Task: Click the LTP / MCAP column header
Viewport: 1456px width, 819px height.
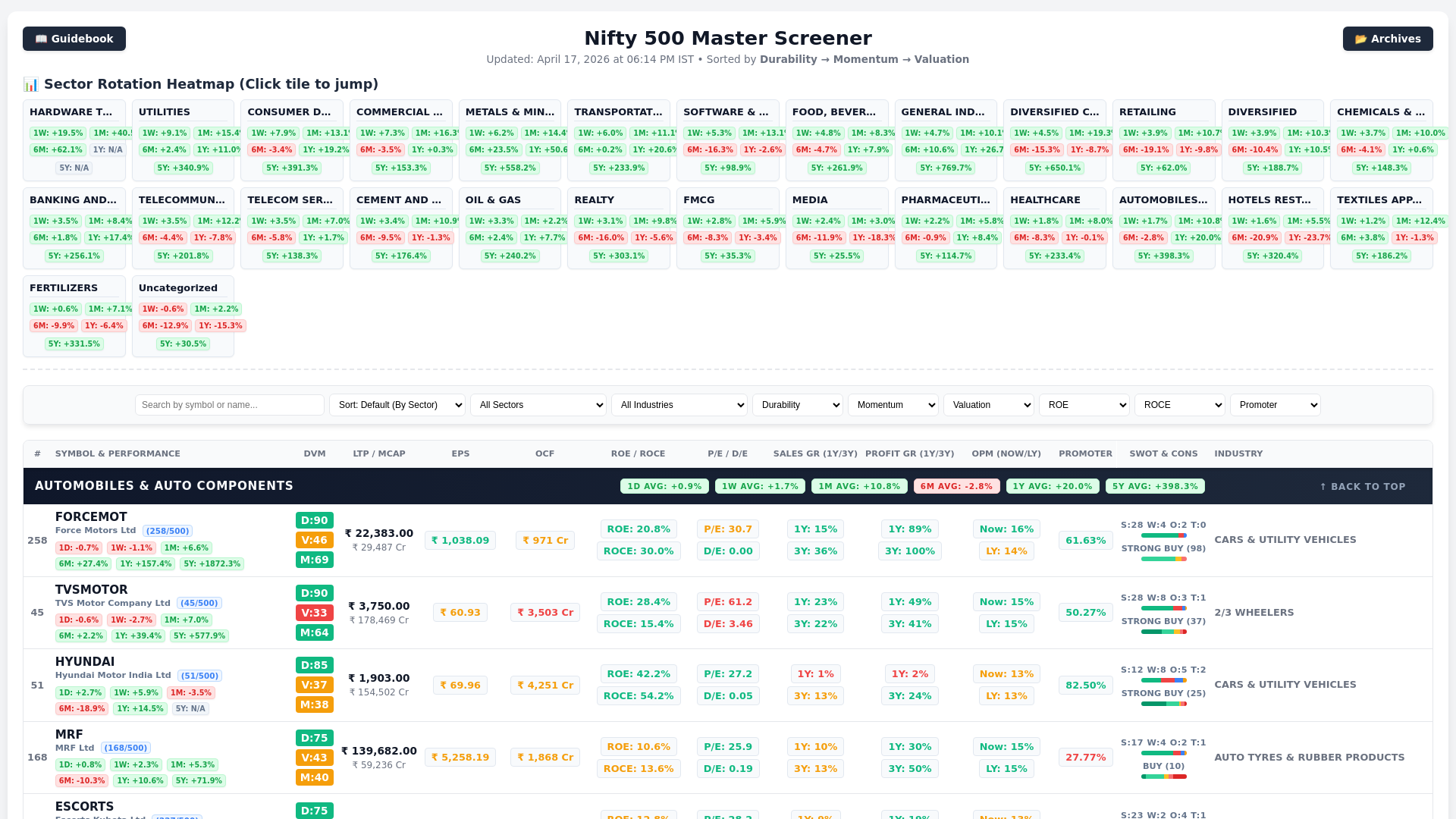Action: click(x=379, y=454)
